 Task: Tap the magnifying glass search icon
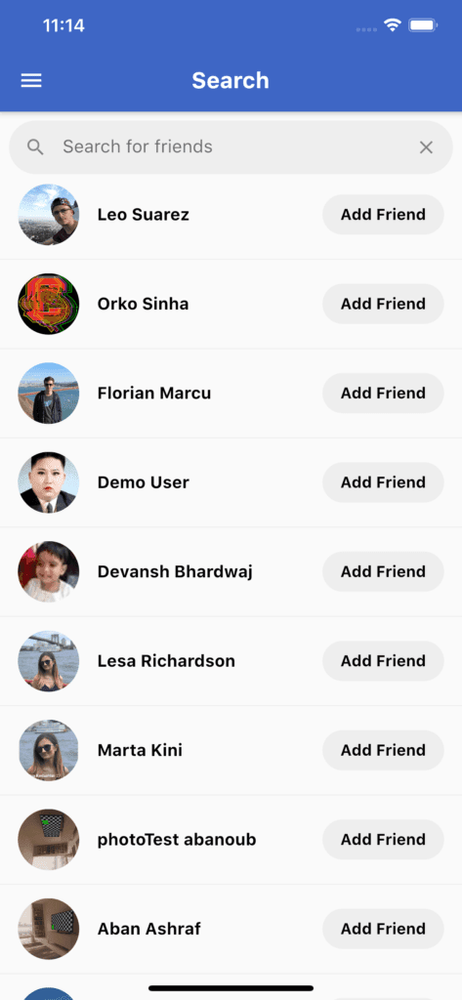point(36,147)
